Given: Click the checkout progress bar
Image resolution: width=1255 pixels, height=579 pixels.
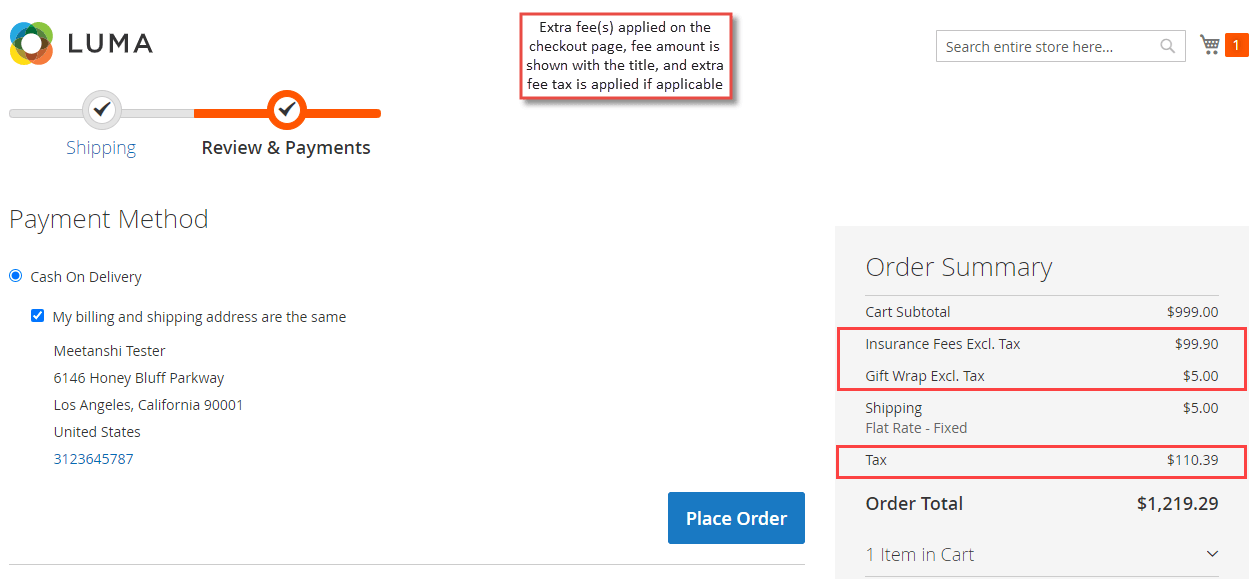Looking at the screenshot, I should pyautogui.click(x=195, y=113).
